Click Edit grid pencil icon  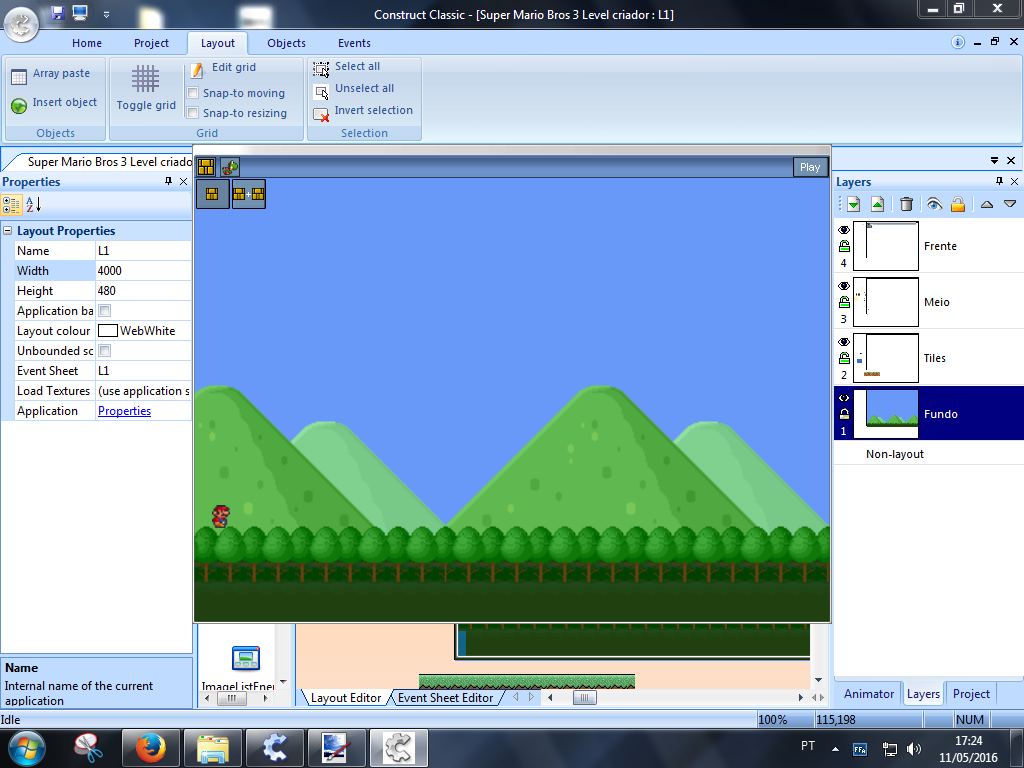point(197,69)
